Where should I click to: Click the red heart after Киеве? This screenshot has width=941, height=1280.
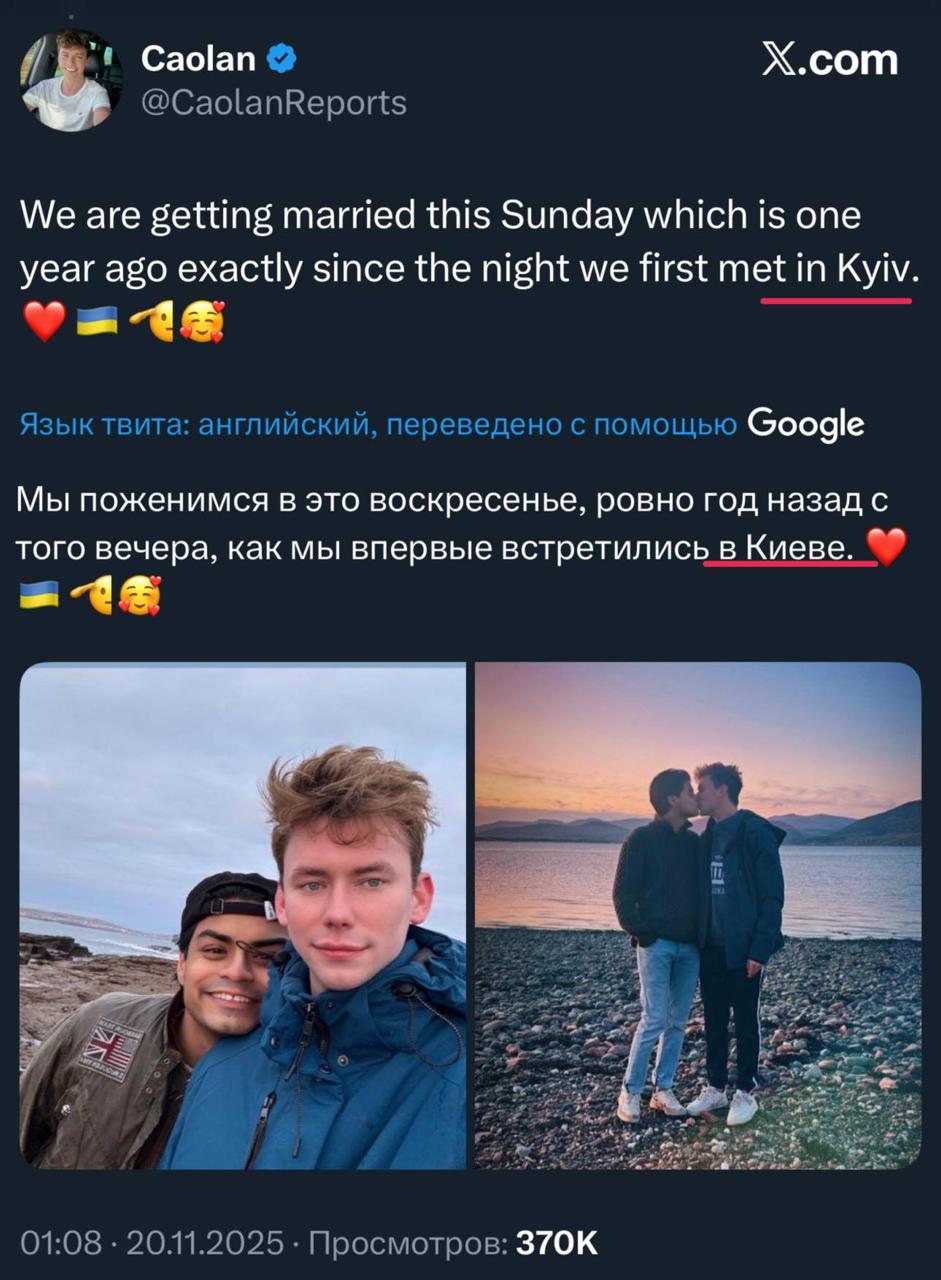(886, 546)
